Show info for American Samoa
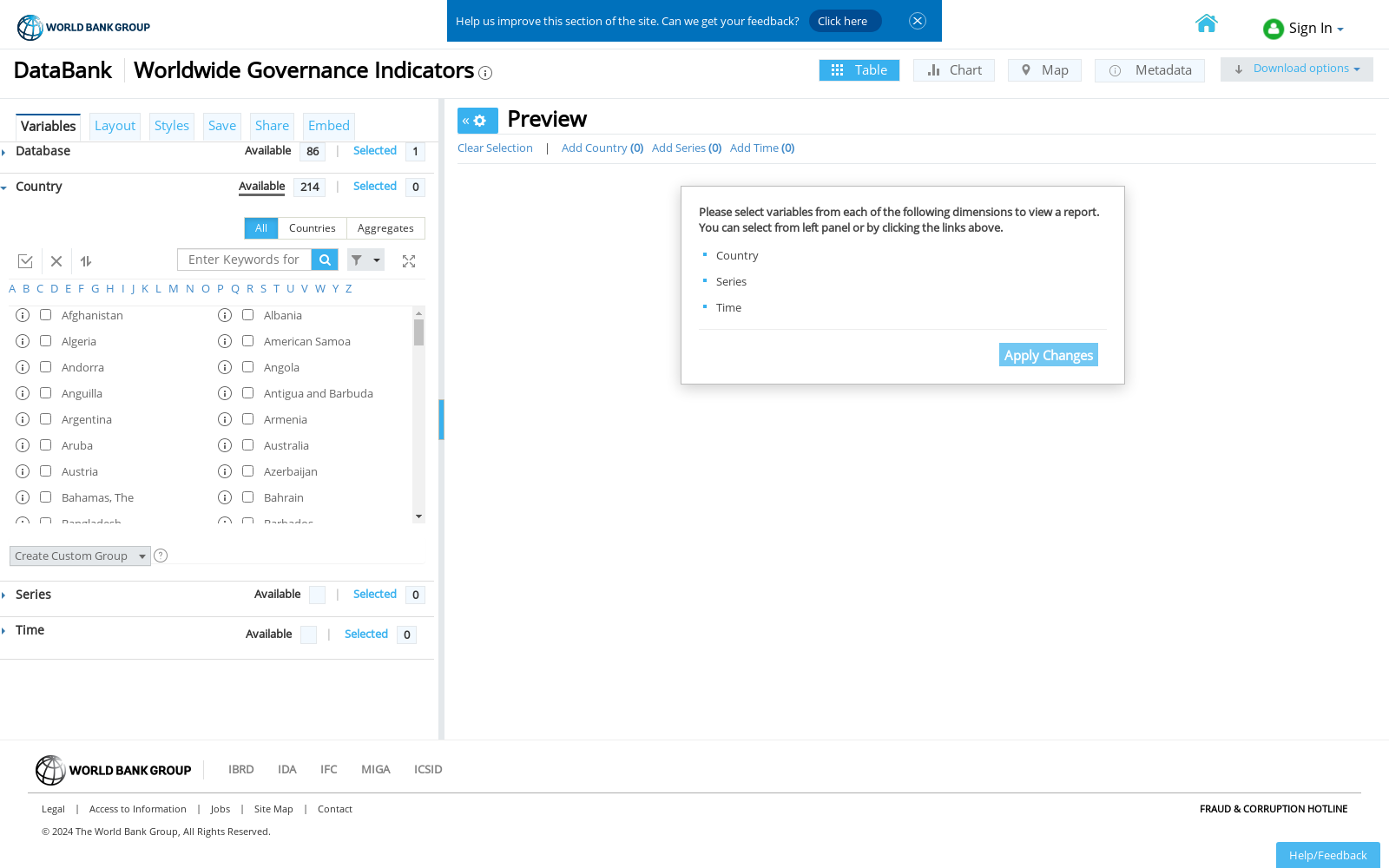Image resolution: width=1389 pixels, height=868 pixels. click(225, 341)
